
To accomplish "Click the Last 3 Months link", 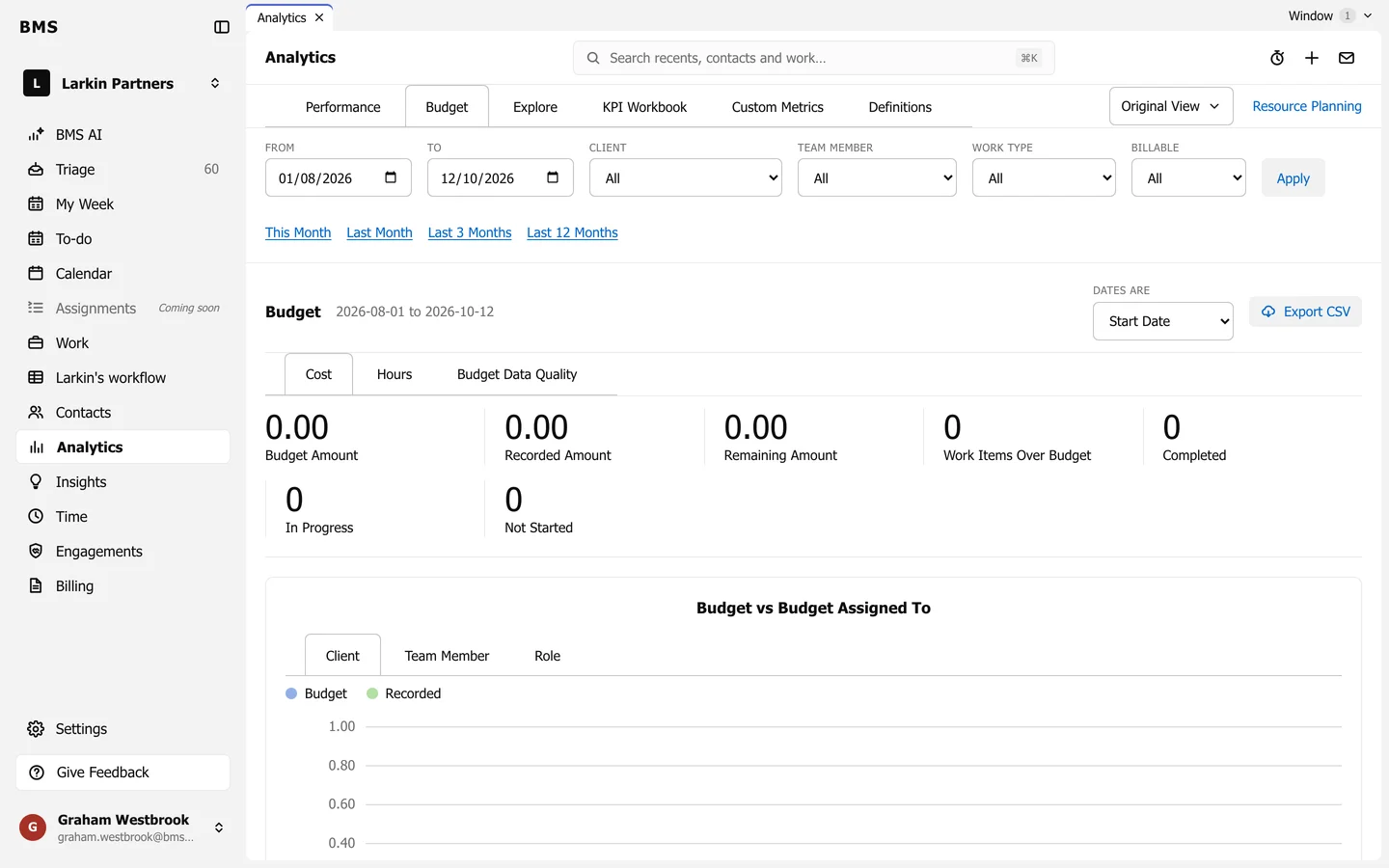I will click(470, 232).
